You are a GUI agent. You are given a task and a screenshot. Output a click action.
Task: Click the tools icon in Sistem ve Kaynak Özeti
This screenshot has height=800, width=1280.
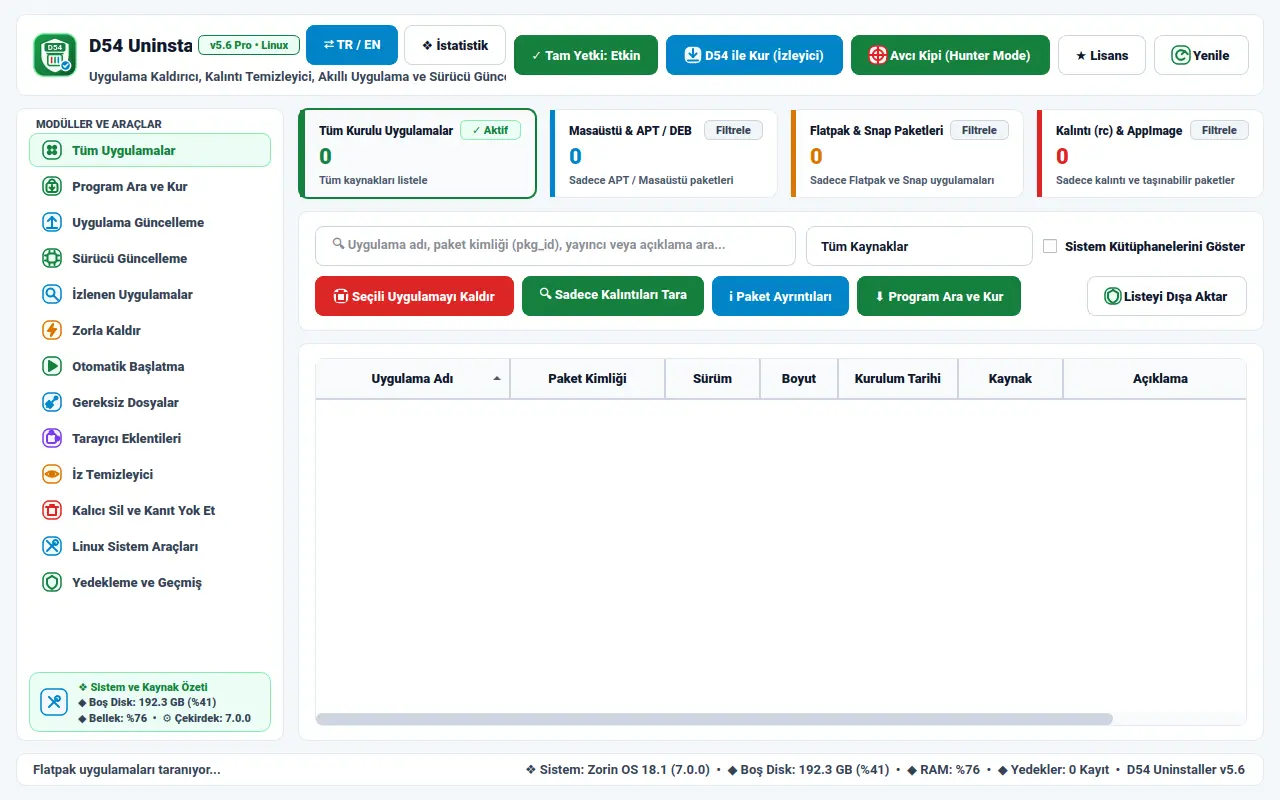pos(54,702)
